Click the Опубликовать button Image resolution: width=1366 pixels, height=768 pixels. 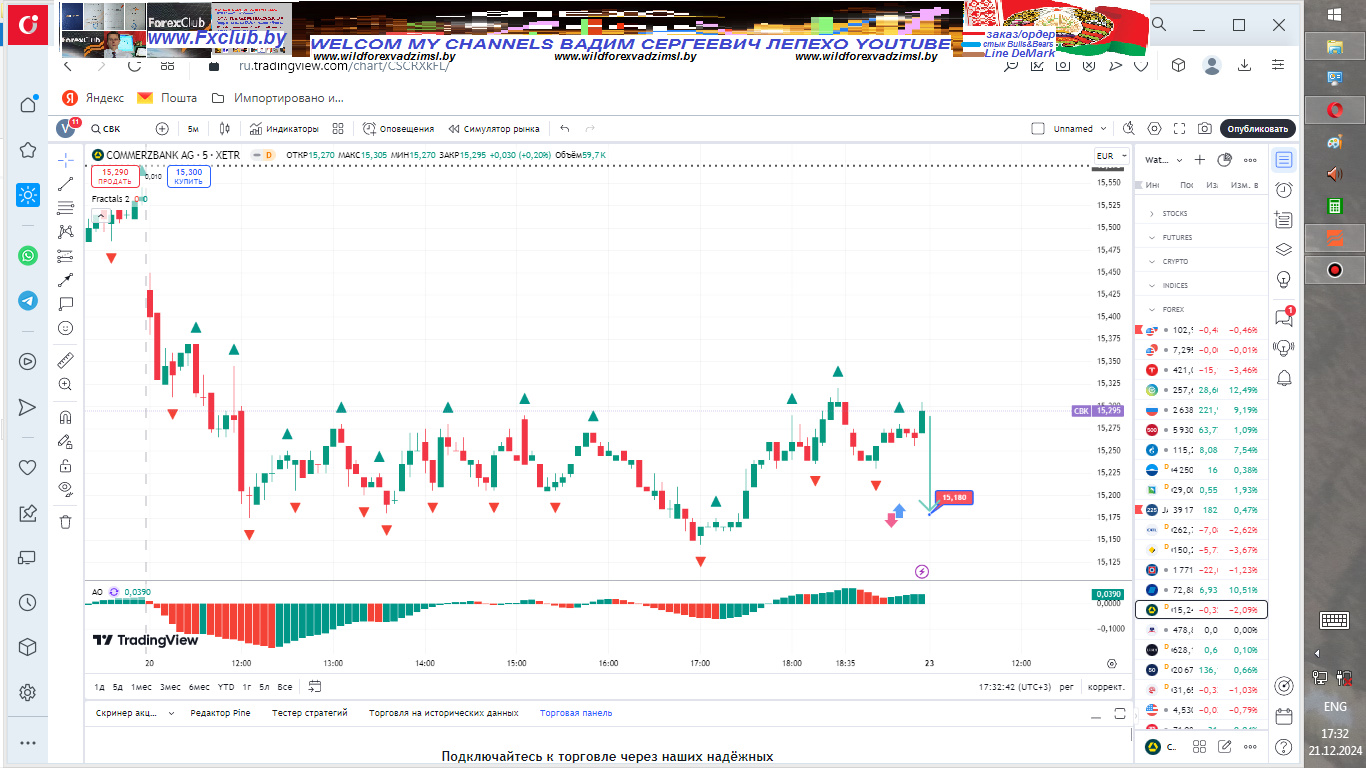[x=1258, y=128]
